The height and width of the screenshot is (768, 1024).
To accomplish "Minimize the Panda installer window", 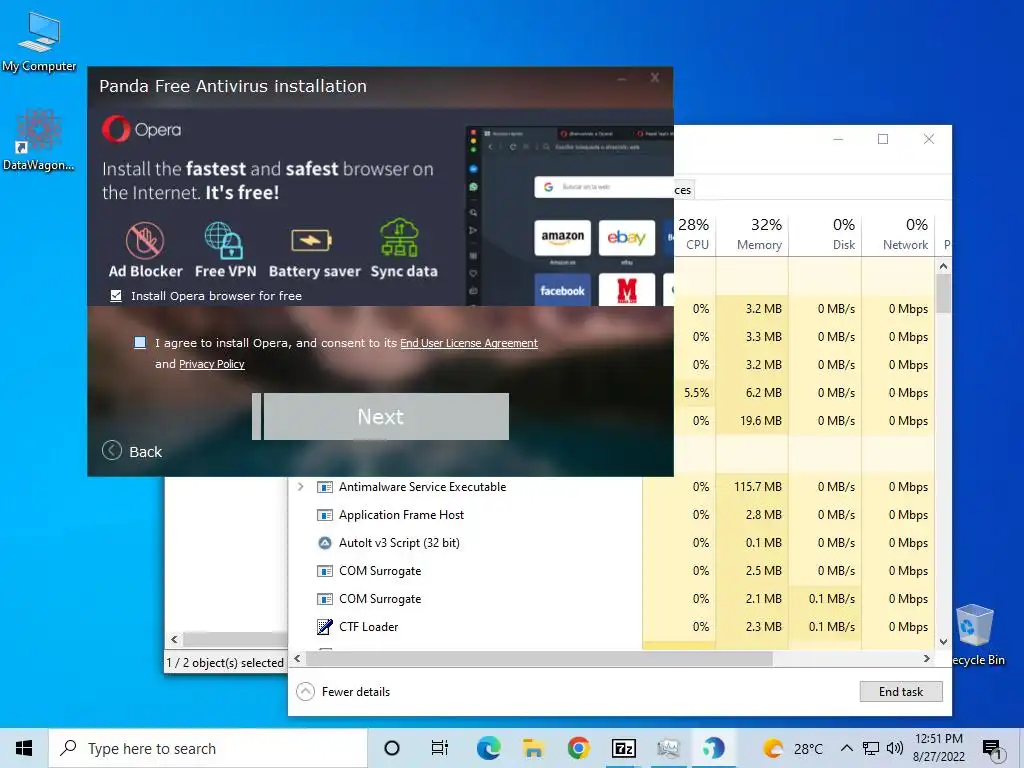I will 622,78.
